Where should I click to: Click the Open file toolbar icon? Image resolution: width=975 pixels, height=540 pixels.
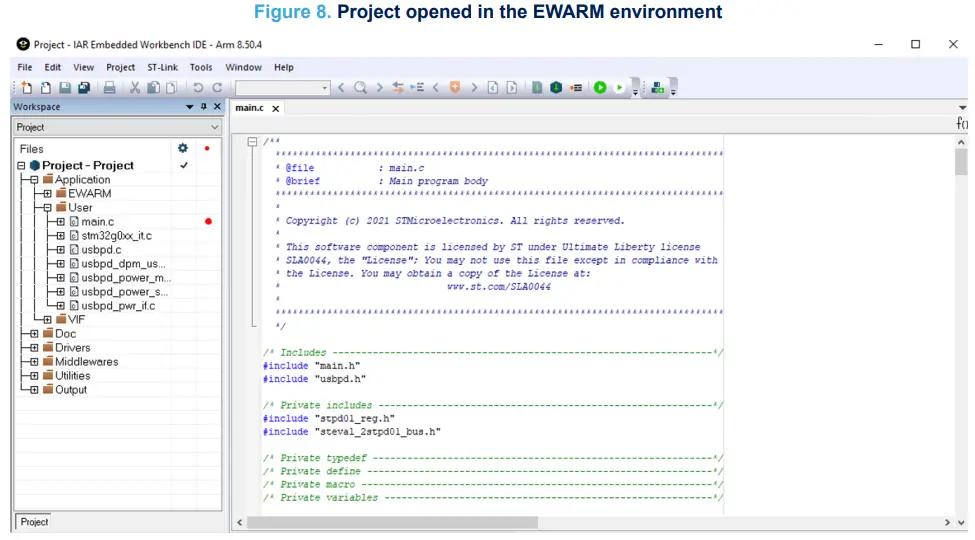45,88
